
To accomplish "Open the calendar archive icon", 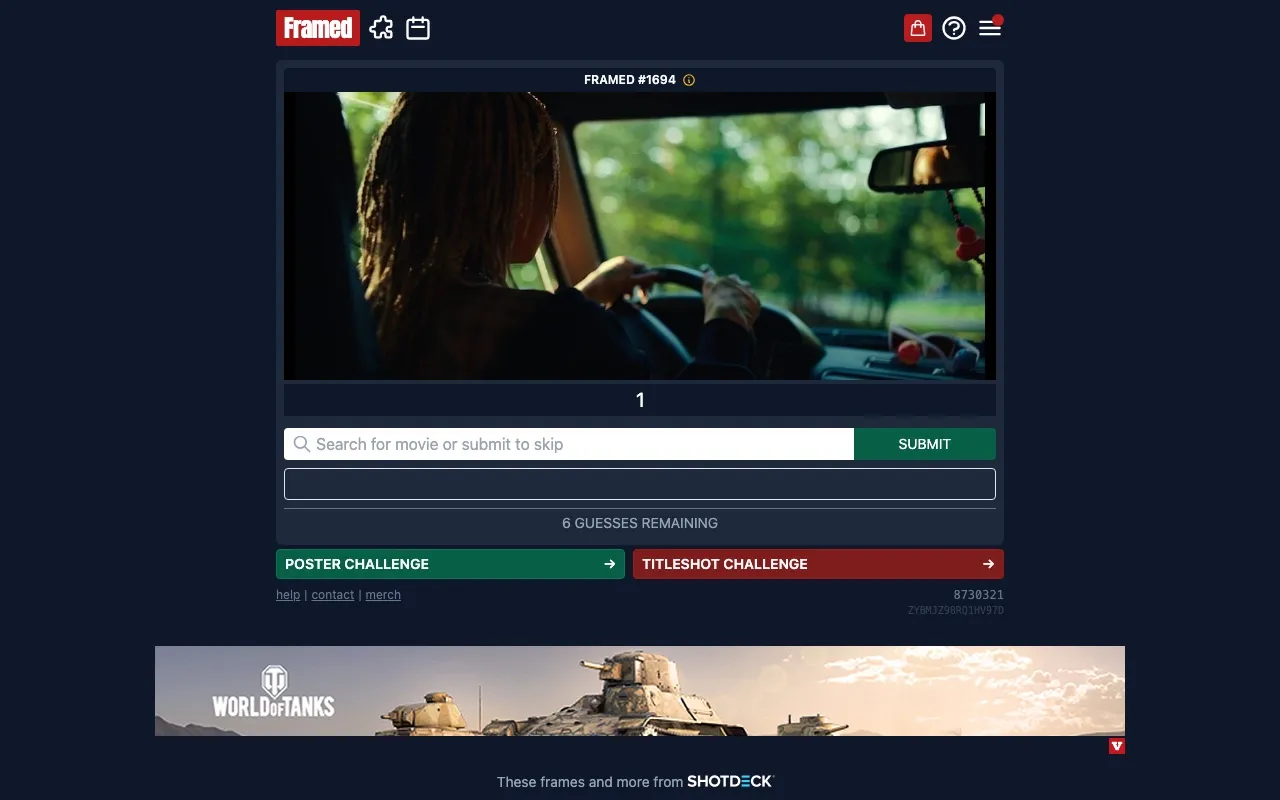I will click(x=418, y=28).
